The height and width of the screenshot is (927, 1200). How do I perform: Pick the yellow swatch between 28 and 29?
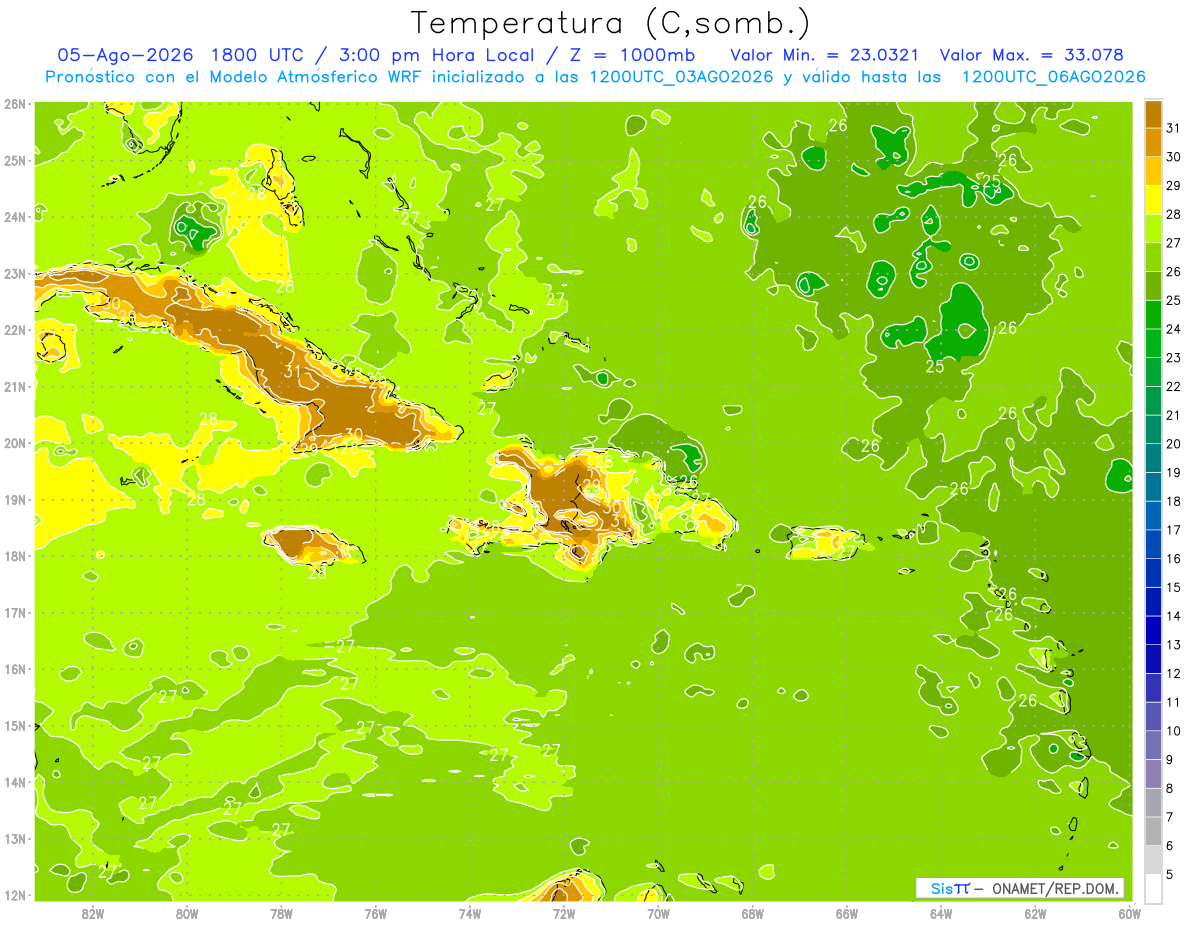coord(1153,200)
